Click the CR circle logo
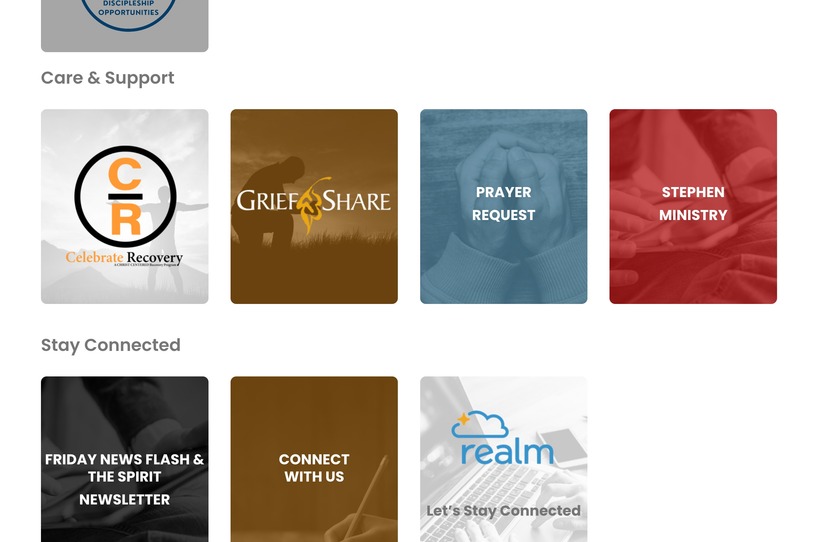 [125, 196]
